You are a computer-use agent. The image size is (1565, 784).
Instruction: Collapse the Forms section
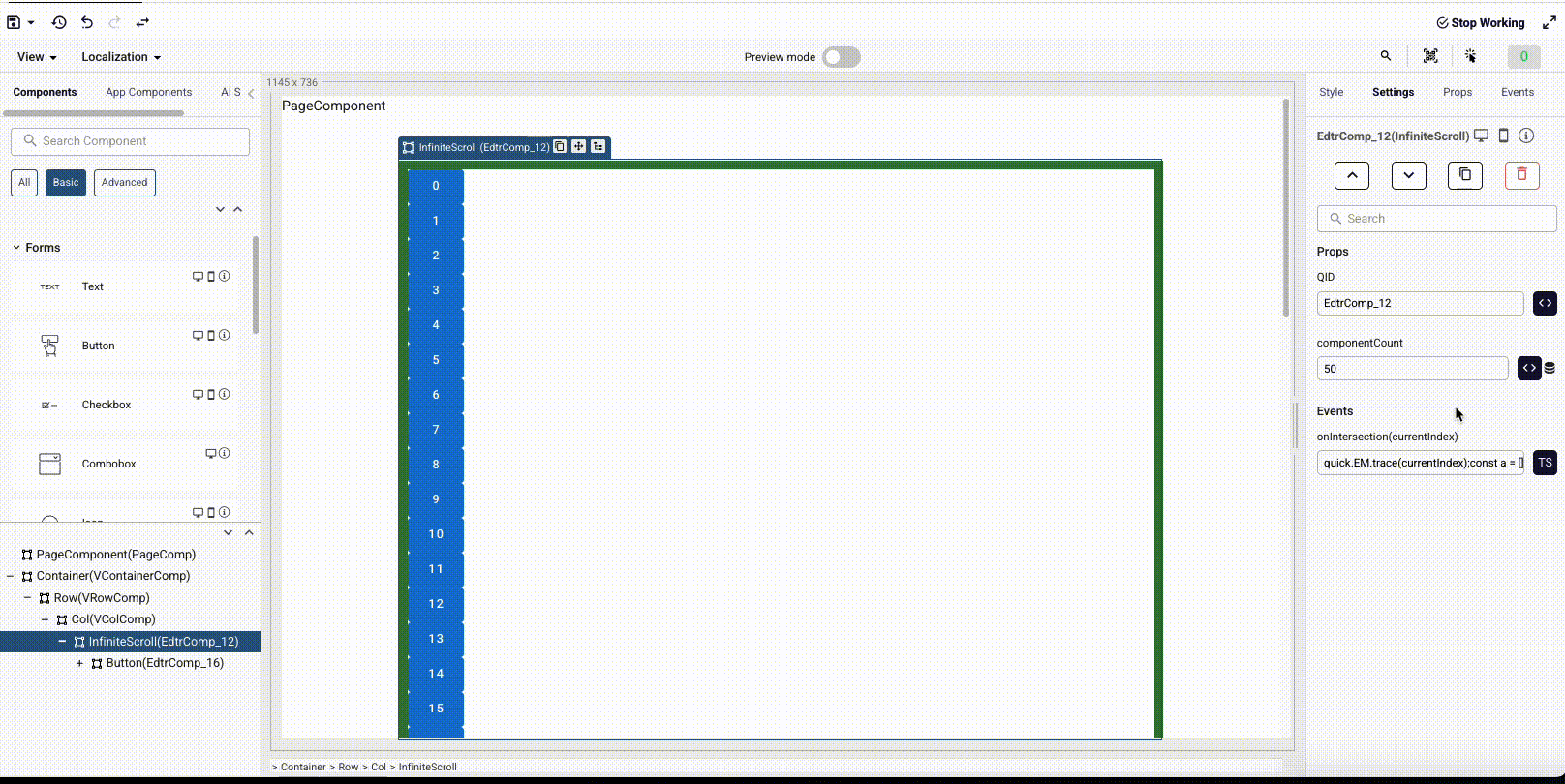(x=16, y=248)
